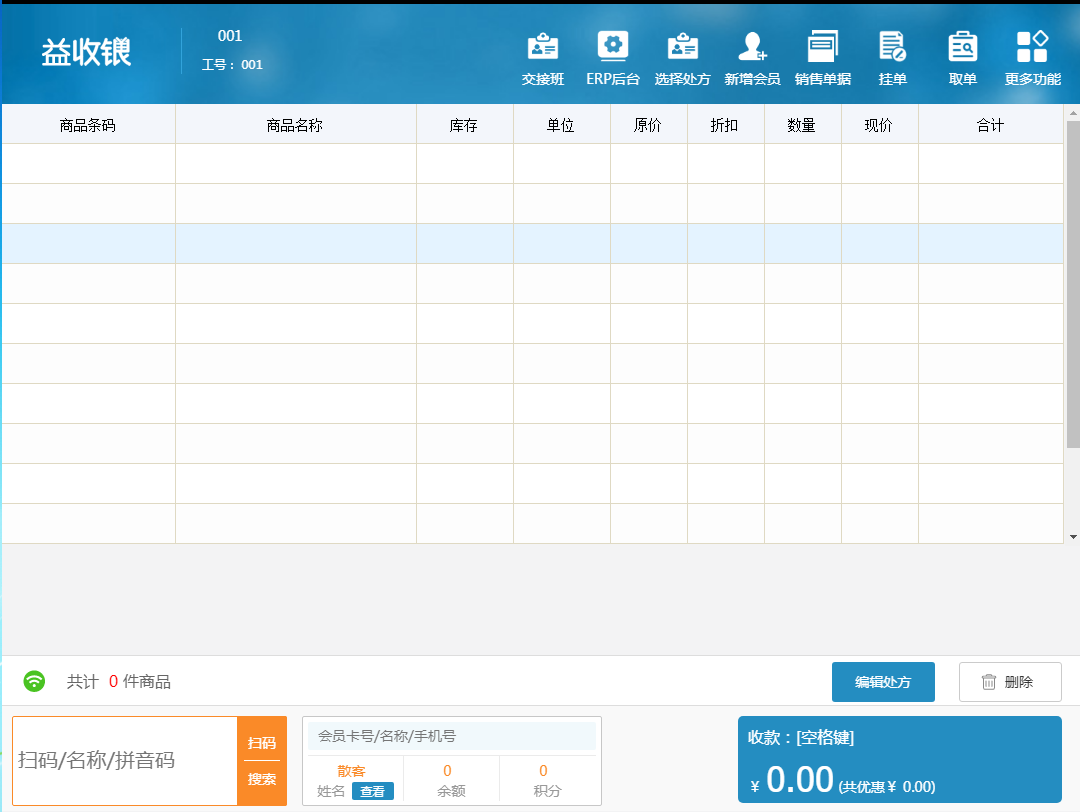Viewport: 1080px width, 812px height.
Task: Click the 会员卡号/名称/手机号 member input field
Action: 450,736
